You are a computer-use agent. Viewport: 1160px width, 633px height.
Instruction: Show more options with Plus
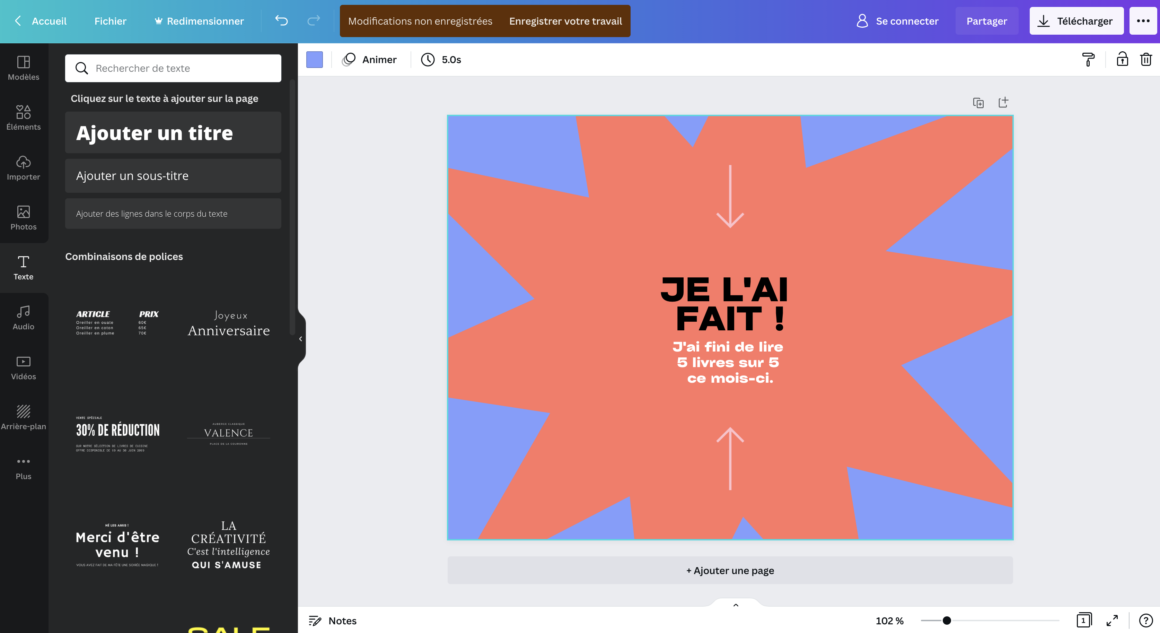[x=24, y=467]
